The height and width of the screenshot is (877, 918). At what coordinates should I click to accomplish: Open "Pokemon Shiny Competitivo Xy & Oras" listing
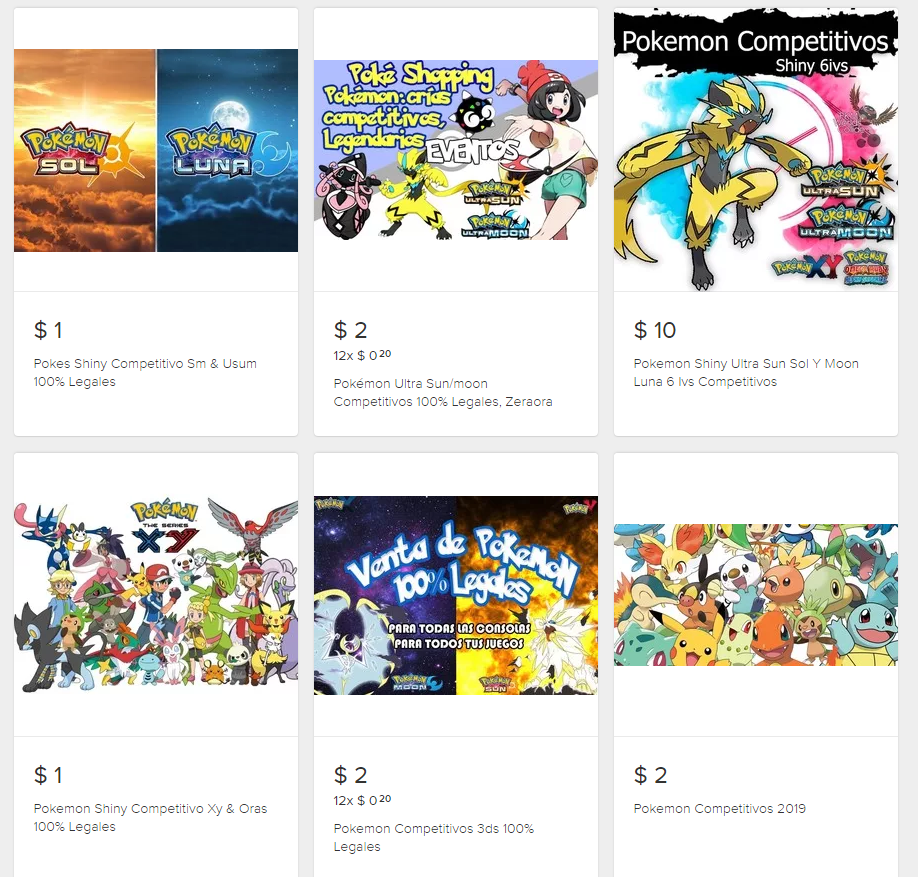point(150,817)
